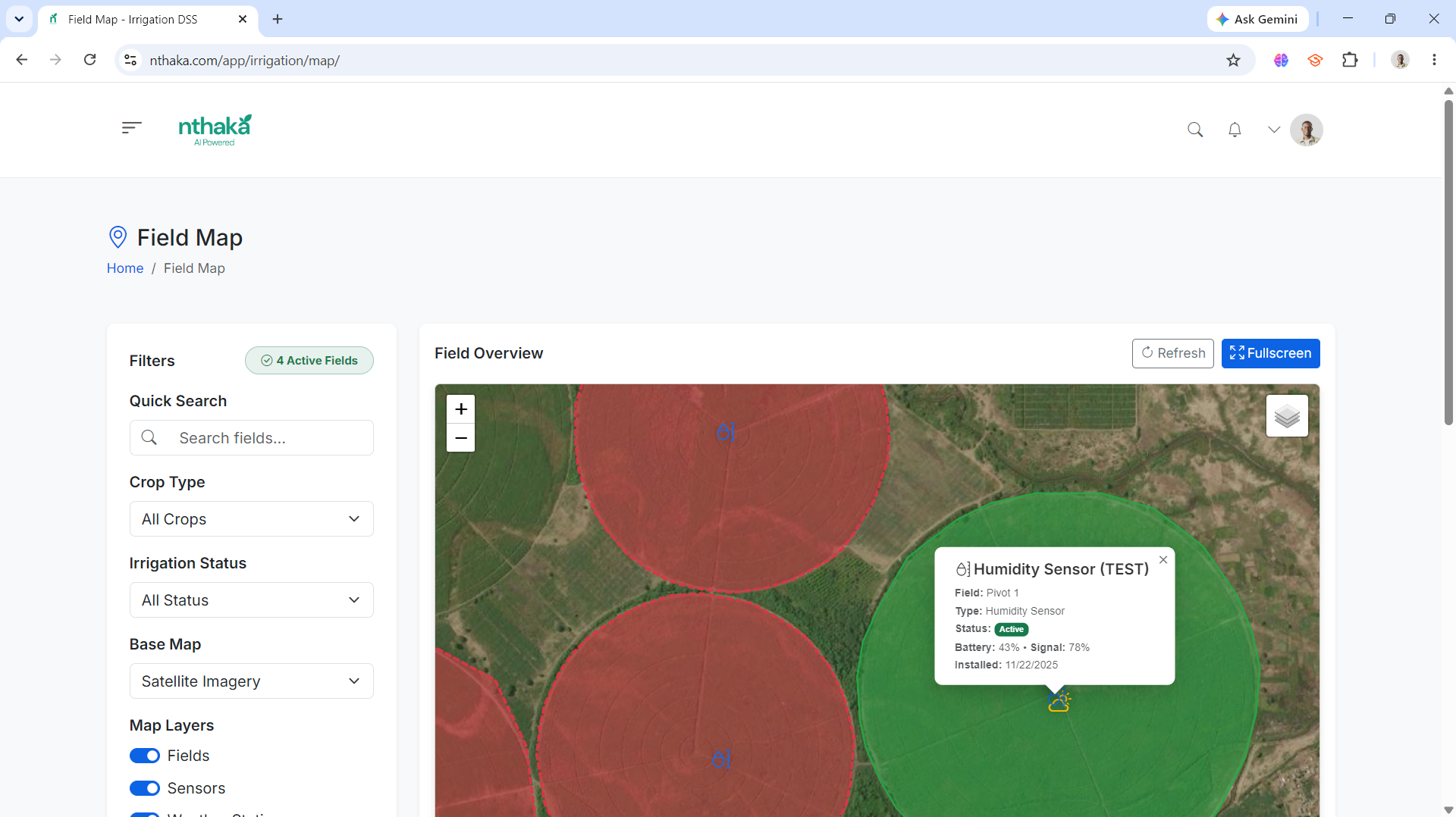Open the browser Extensions puzzle icon

tap(1350, 60)
